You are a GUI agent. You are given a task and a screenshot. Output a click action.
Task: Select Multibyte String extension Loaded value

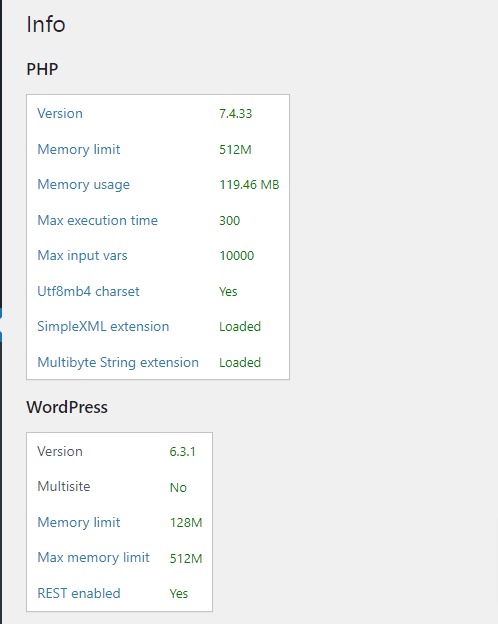pos(240,363)
